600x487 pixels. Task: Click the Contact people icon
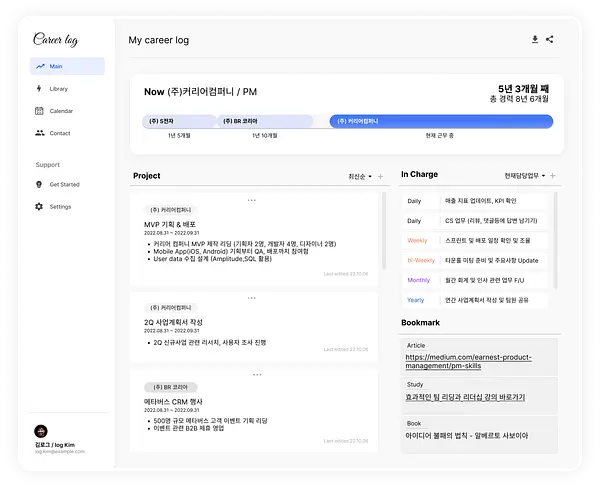tap(40, 133)
